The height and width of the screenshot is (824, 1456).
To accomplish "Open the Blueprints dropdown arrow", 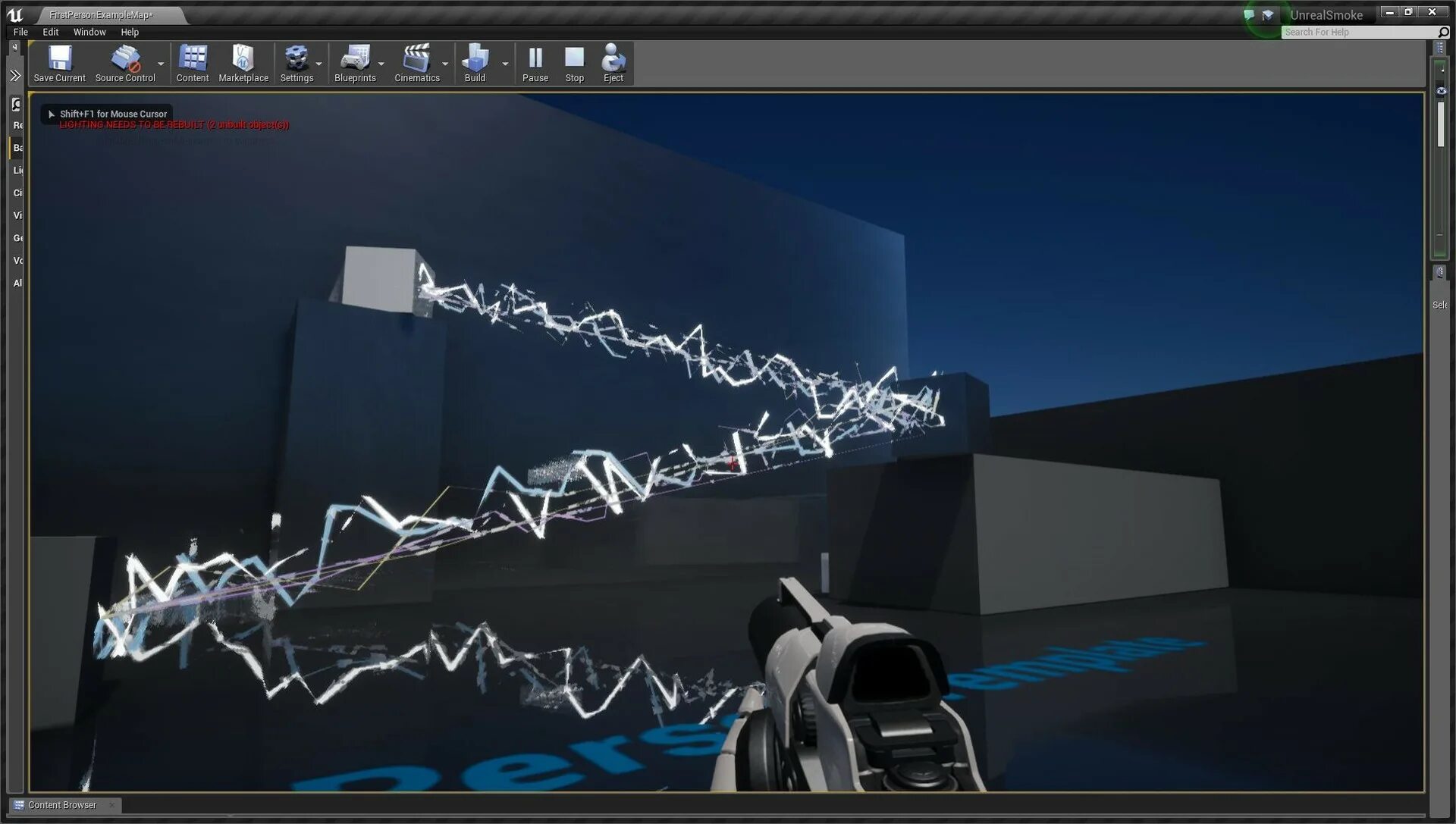I will click(x=381, y=64).
